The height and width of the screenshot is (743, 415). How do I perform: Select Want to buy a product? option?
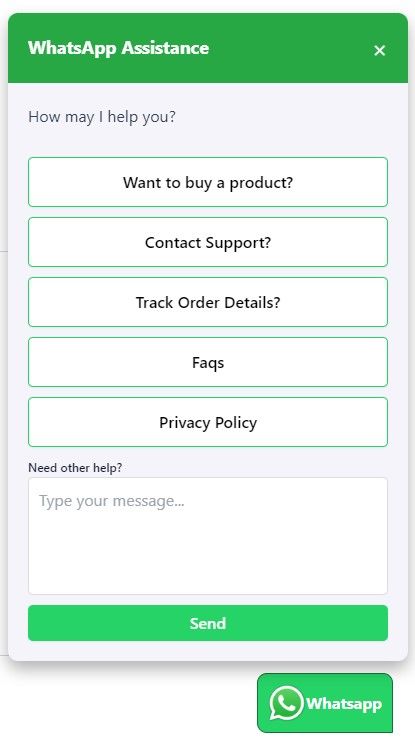point(208,182)
